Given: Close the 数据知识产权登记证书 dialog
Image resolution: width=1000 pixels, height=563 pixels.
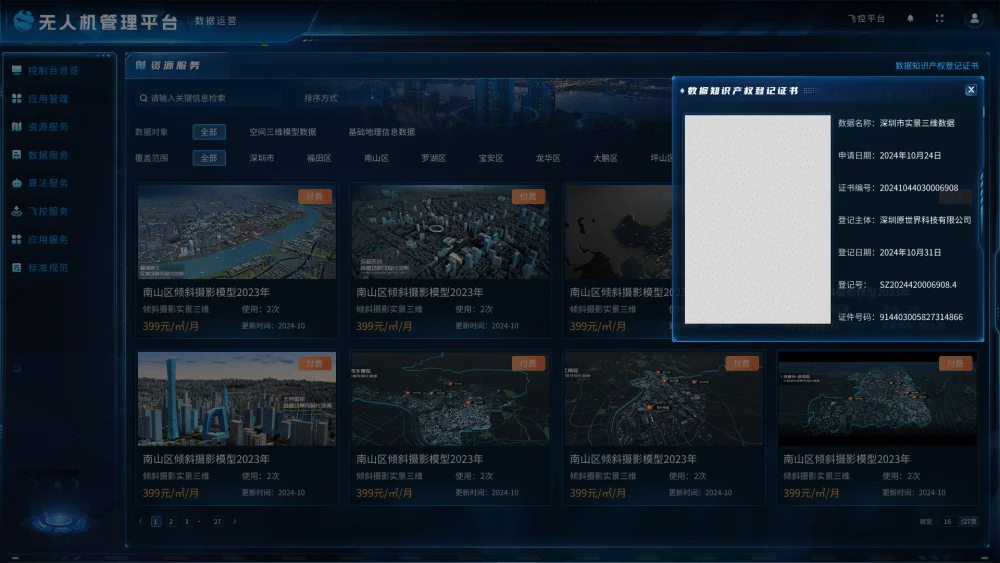Looking at the screenshot, I should 970,90.
